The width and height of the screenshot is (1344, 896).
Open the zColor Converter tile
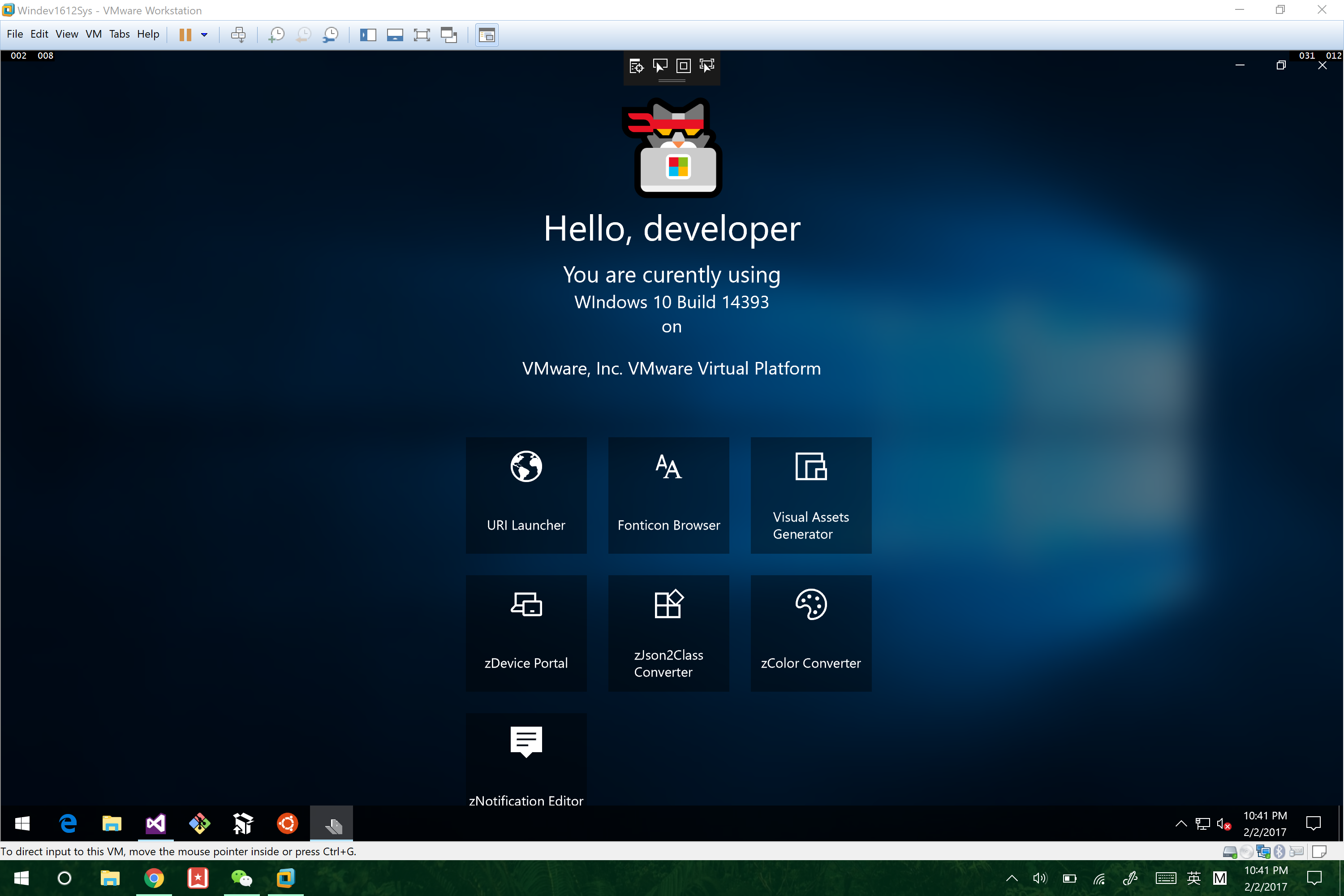point(811,633)
